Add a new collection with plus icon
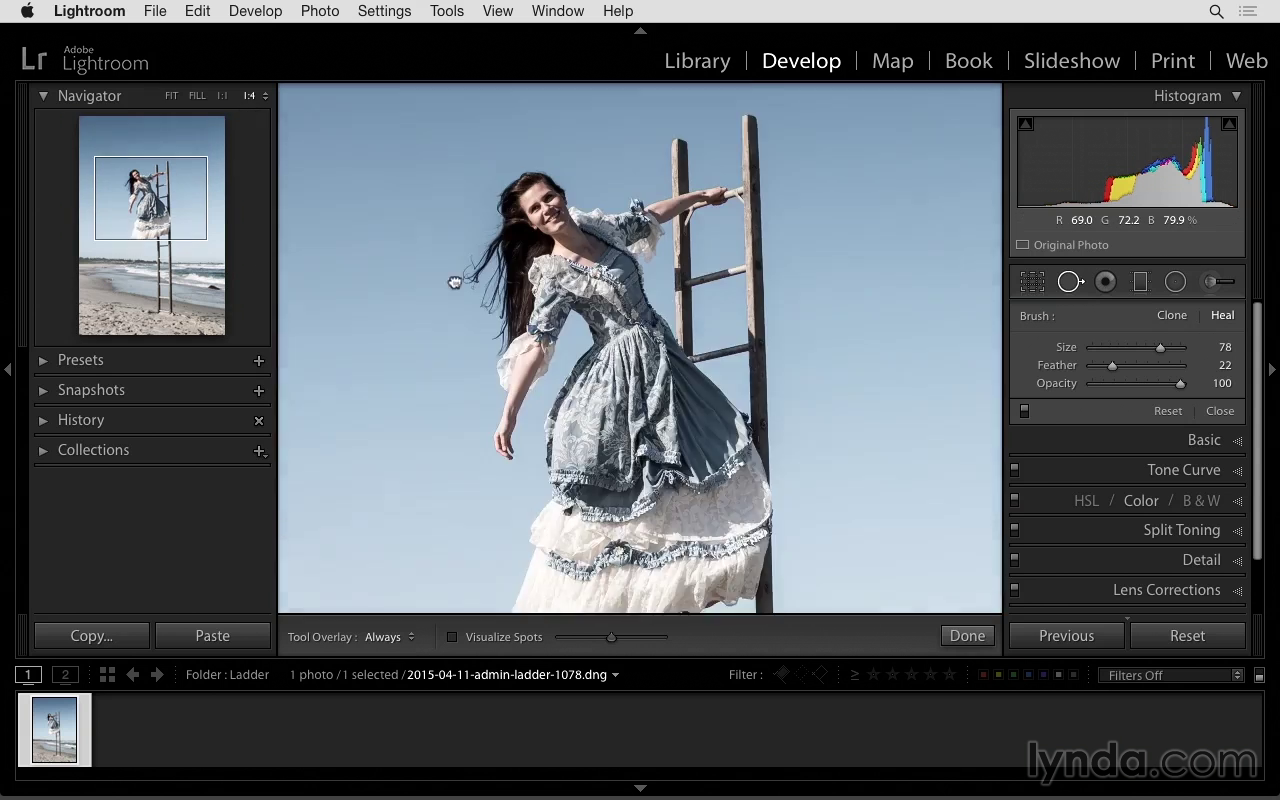 click(x=259, y=451)
